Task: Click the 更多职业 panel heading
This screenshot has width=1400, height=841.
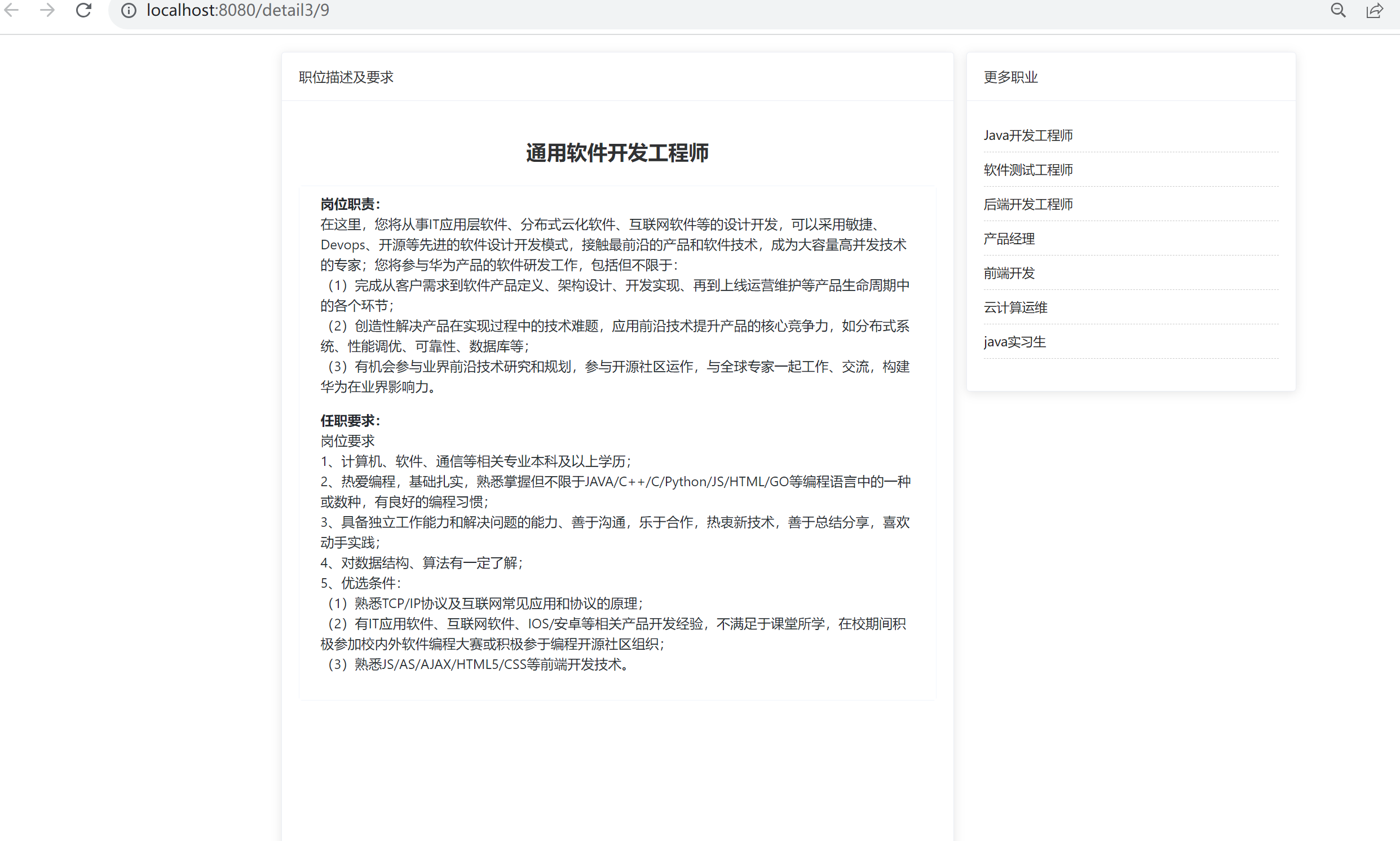Action: tap(1010, 77)
